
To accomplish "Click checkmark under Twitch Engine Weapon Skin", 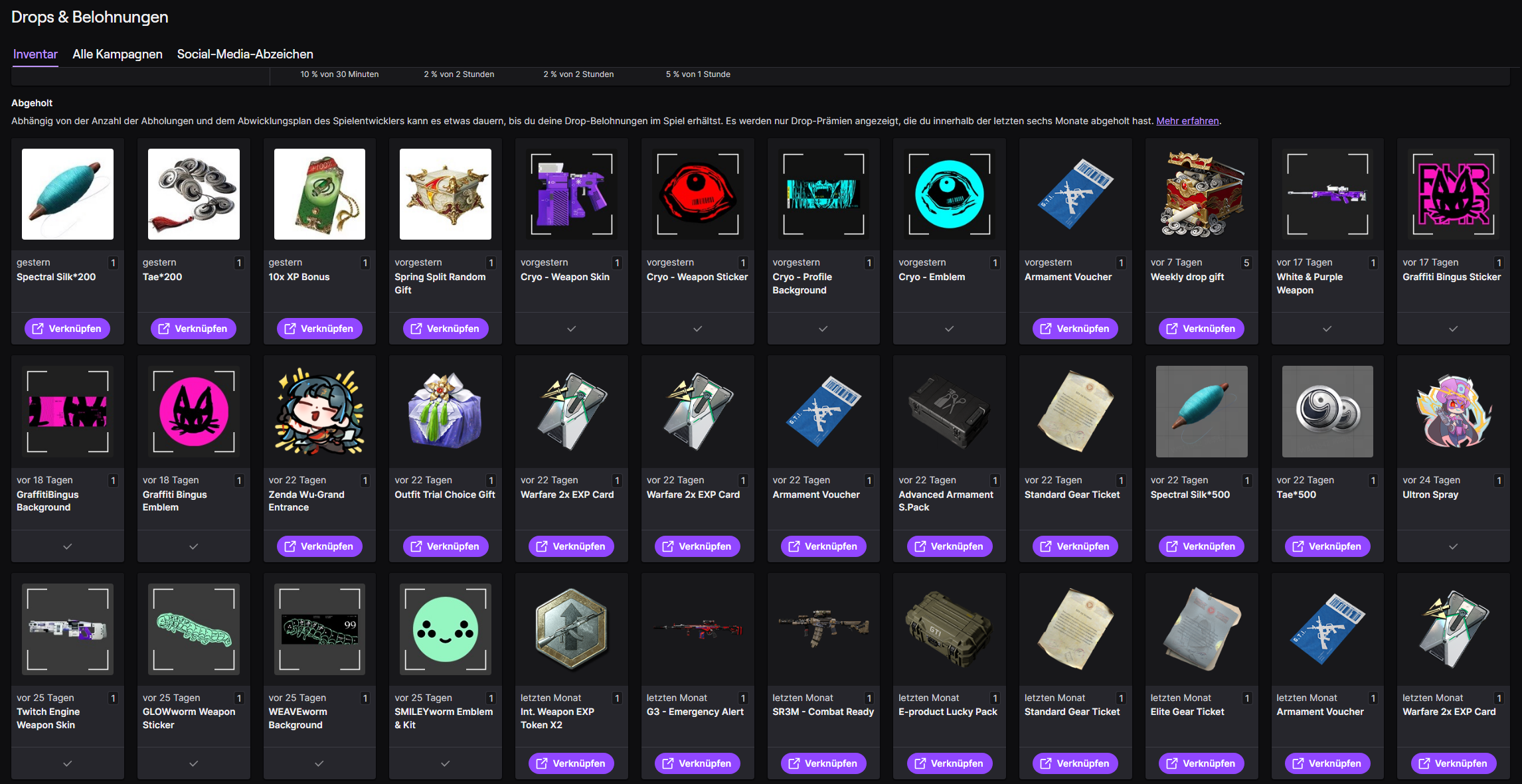I will point(67,763).
